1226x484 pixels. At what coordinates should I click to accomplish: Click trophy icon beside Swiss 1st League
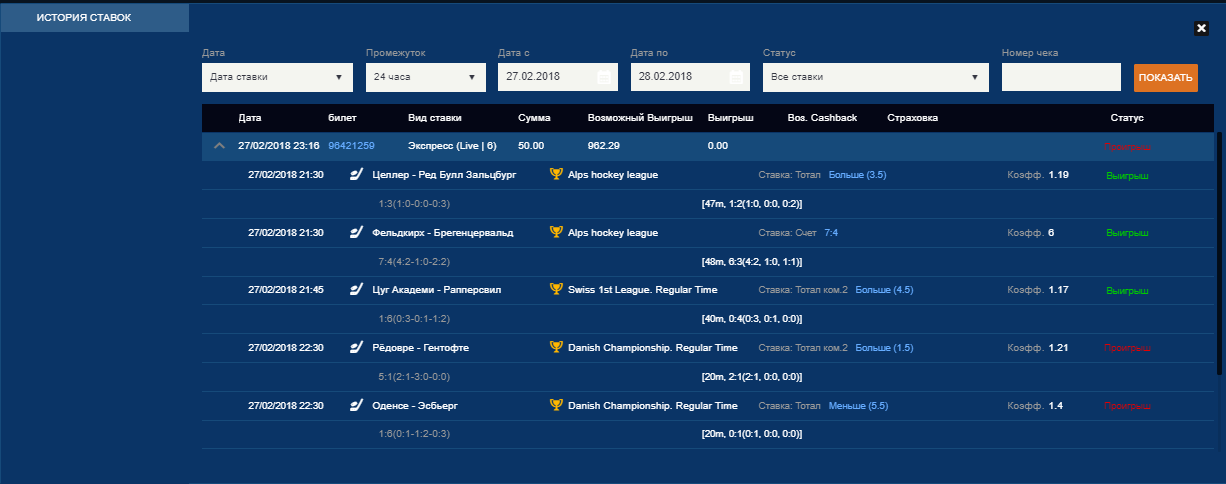556,290
